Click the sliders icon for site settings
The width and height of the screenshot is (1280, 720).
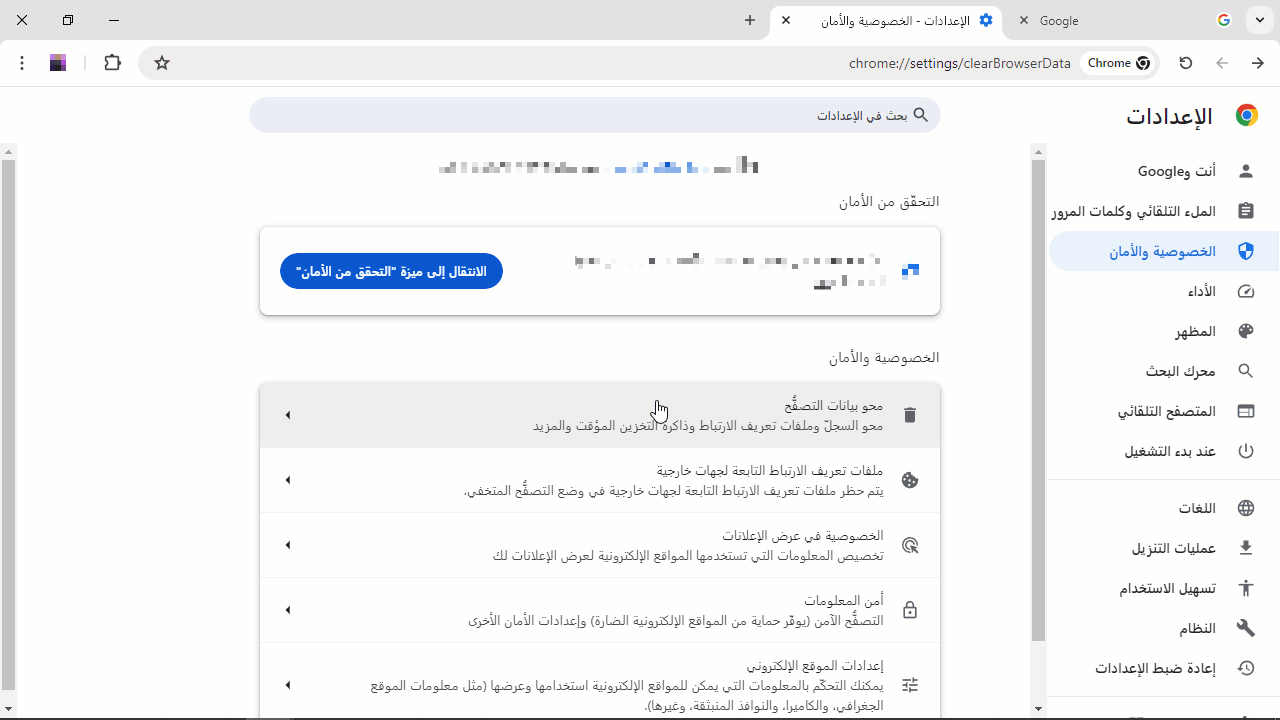tap(910, 685)
